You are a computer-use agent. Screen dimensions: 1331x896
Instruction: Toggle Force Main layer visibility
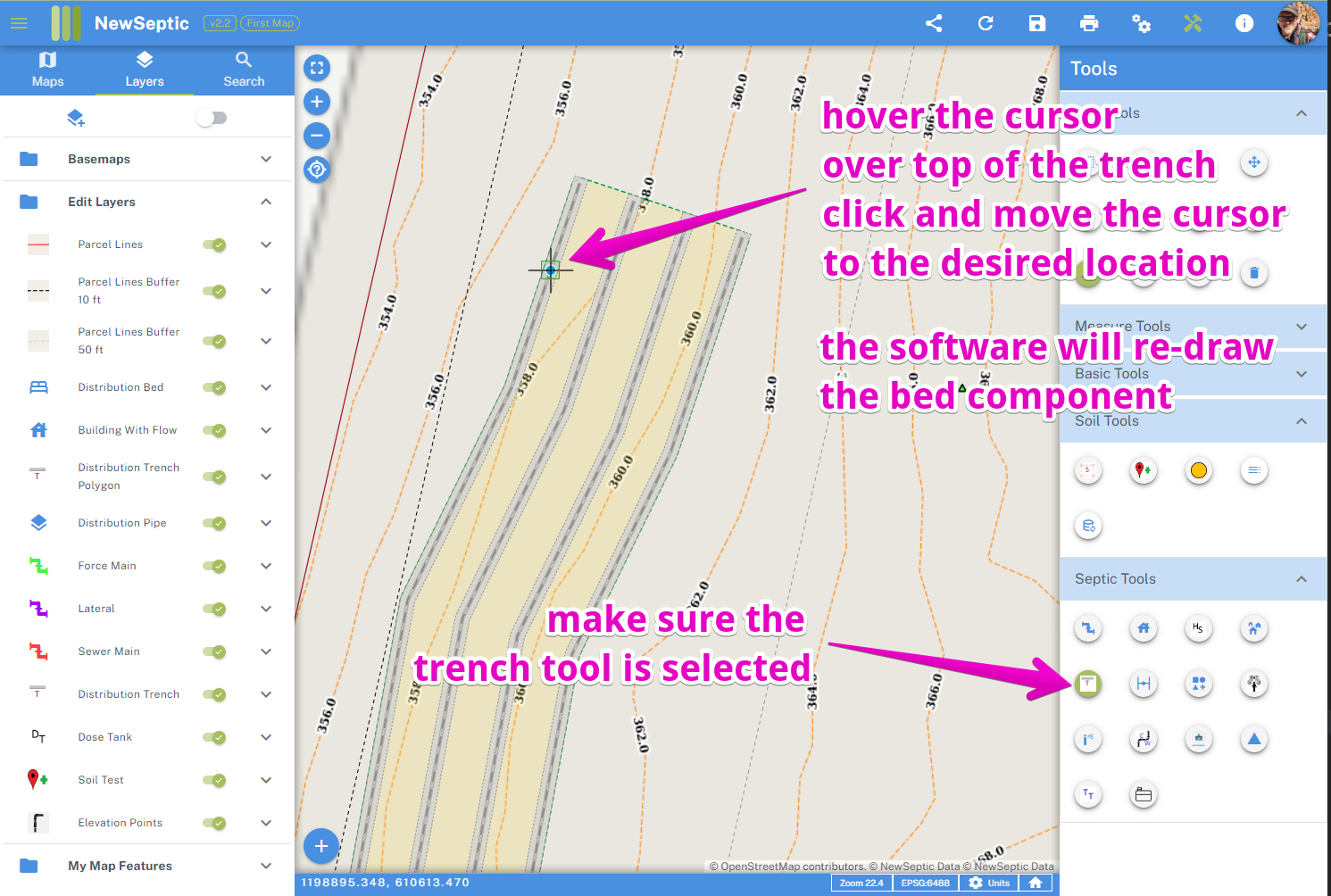(214, 566)
